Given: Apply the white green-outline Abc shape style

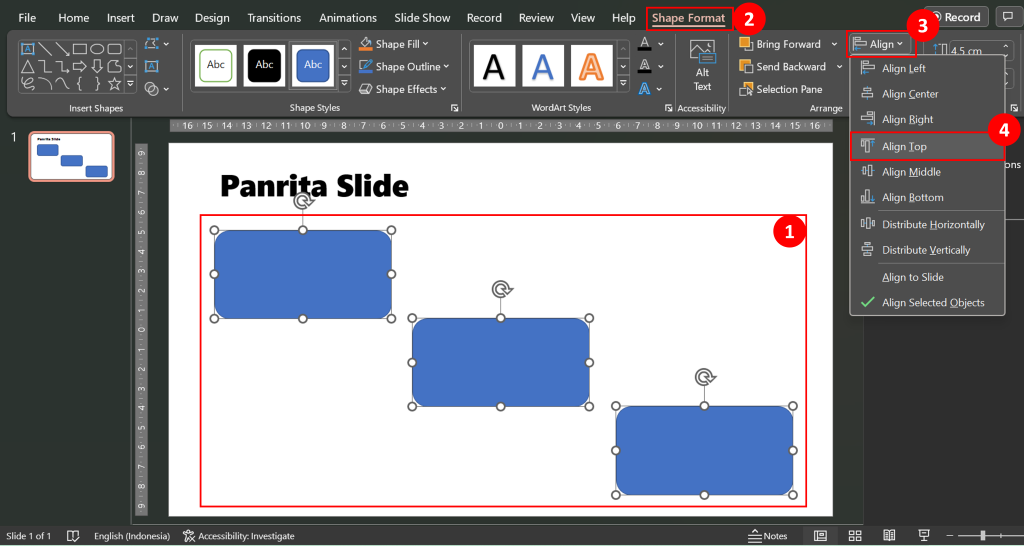Looking at the screenshot, I should point(216,65).
